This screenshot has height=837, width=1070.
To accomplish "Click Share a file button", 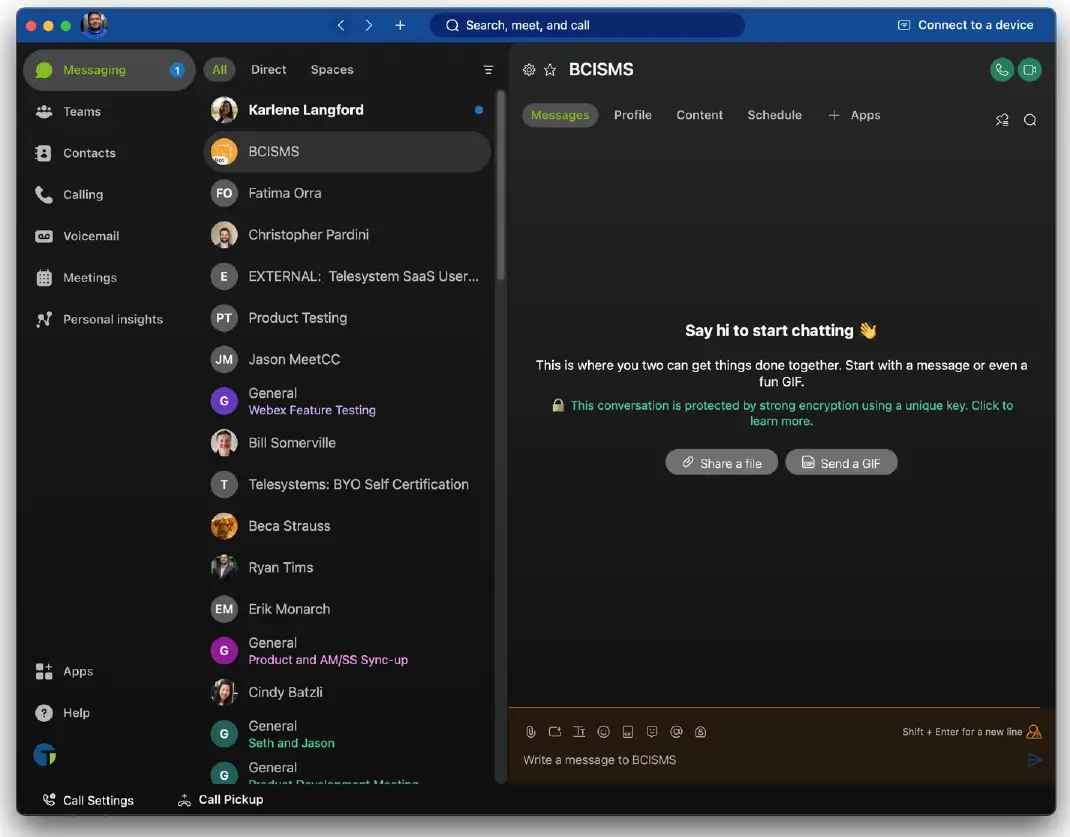I will point(721,462).
